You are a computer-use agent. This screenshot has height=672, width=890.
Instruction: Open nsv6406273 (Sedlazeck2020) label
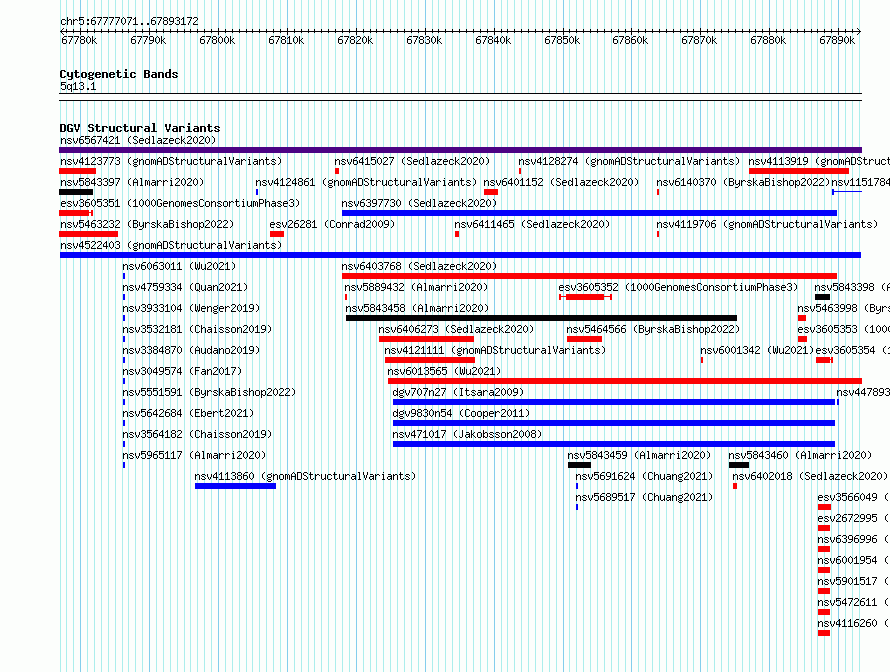click(x=456, y=329)
